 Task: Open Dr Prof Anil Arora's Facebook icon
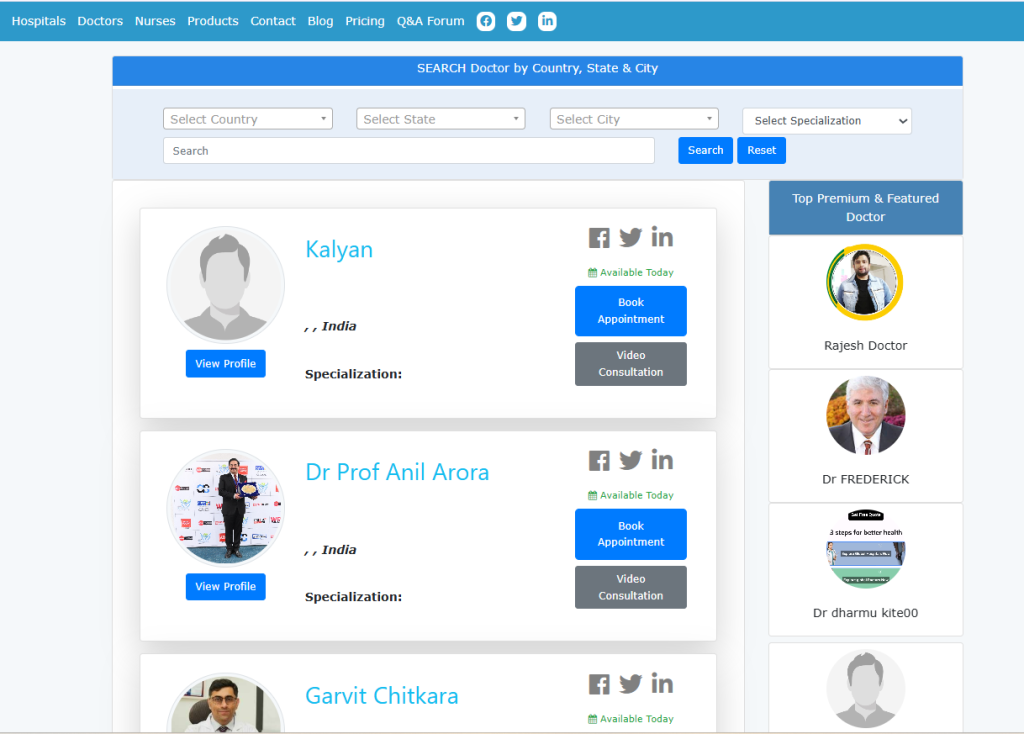[x=599, y=461]
